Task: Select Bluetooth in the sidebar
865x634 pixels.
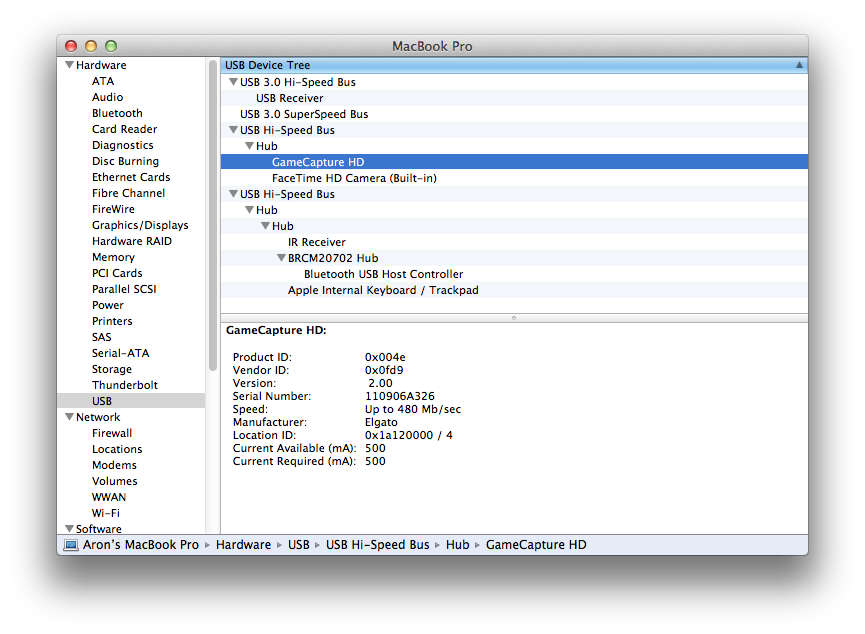Action: [x=118, y=113]
